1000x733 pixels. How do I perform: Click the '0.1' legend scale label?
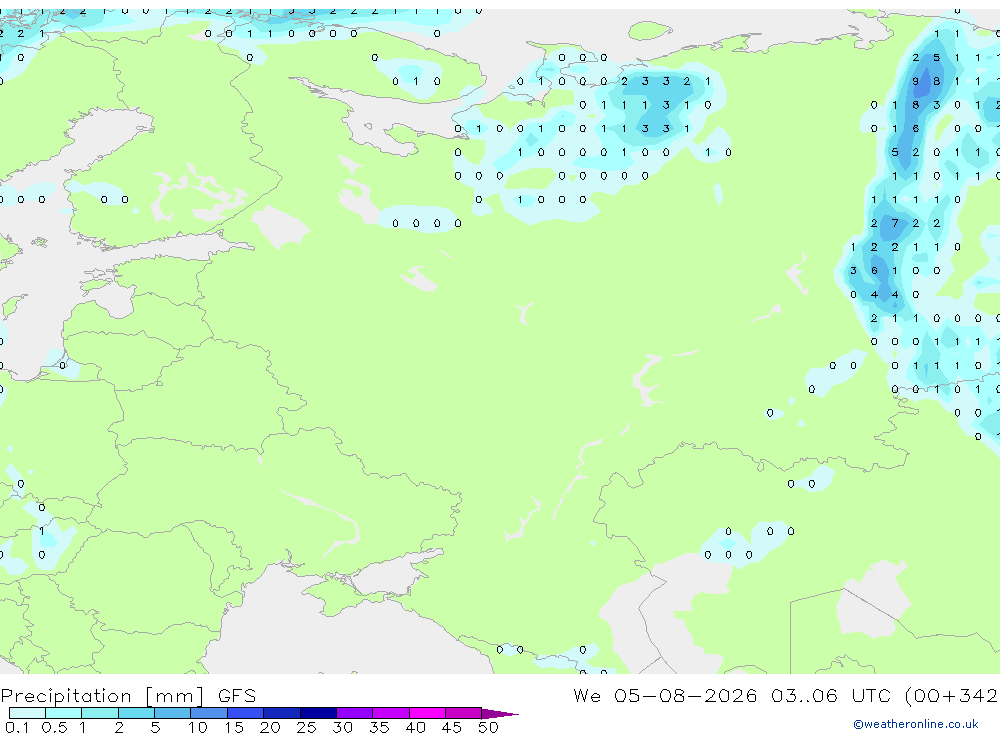17,727
